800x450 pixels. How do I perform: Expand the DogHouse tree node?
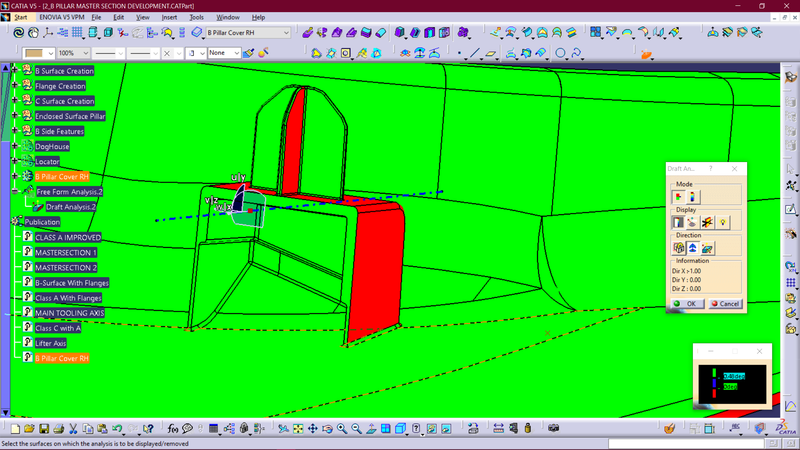15,146
